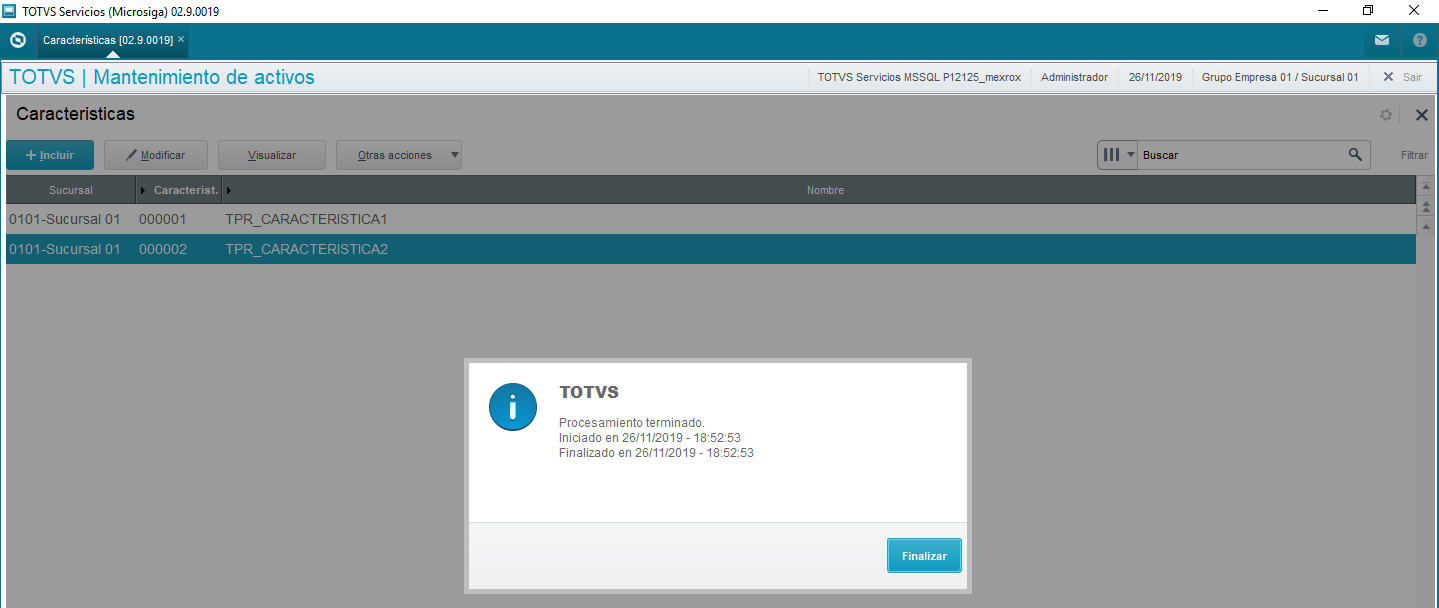Click the 000001 code cell
This screenshot has height=608, width=1439.
(x=163, y=219)
